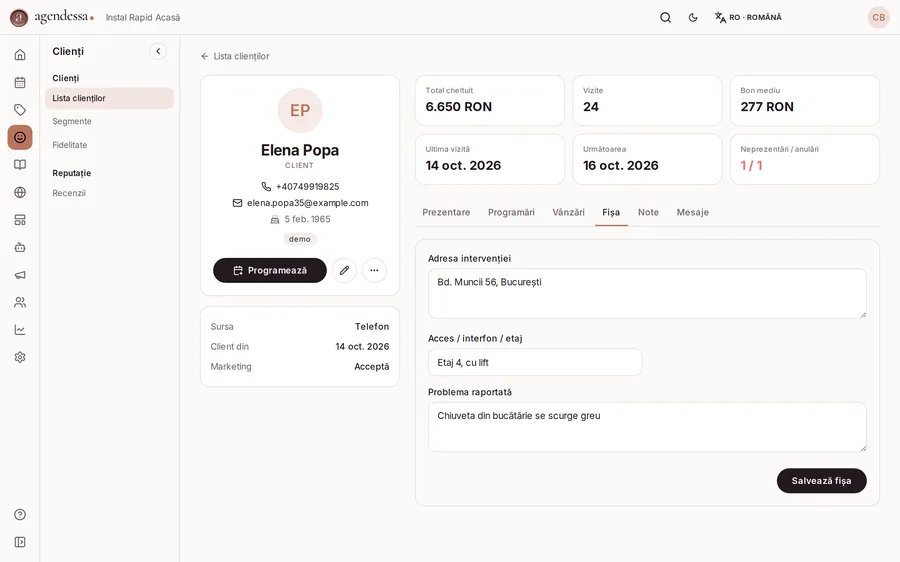
Task: Click the Ultima vizită 14 oct. 2026 value
Action: [463, 165]
